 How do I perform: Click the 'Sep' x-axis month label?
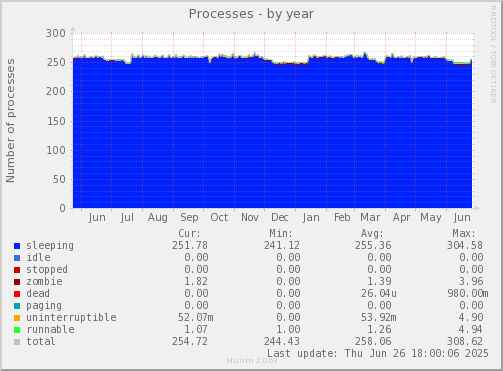pyautogui.click(x=189, y=218)
